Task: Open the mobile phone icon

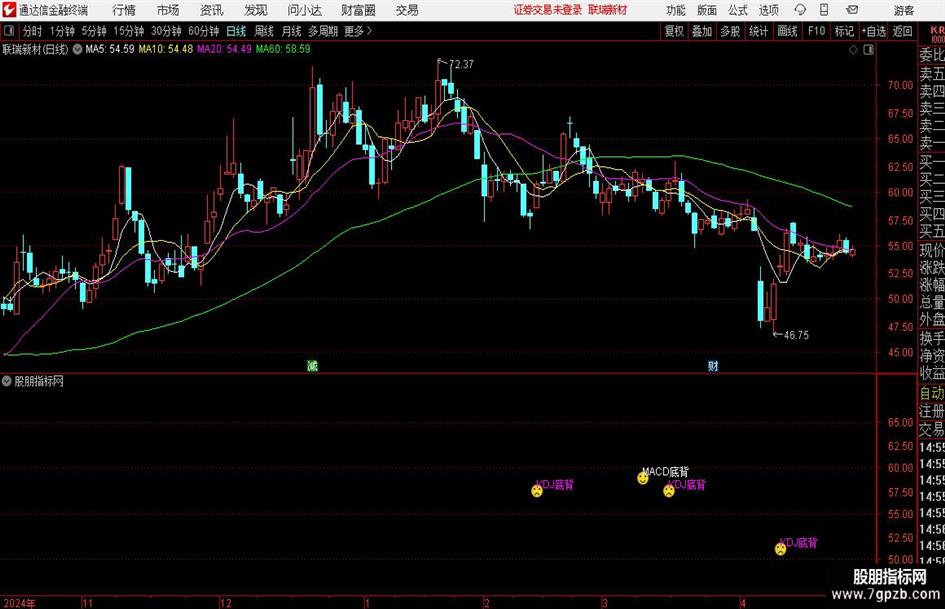Action: (824, 10)
